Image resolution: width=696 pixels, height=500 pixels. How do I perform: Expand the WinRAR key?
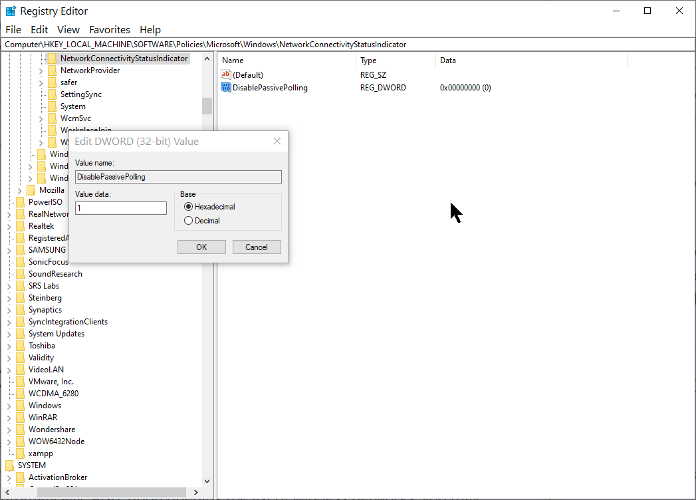coord(9,418)
